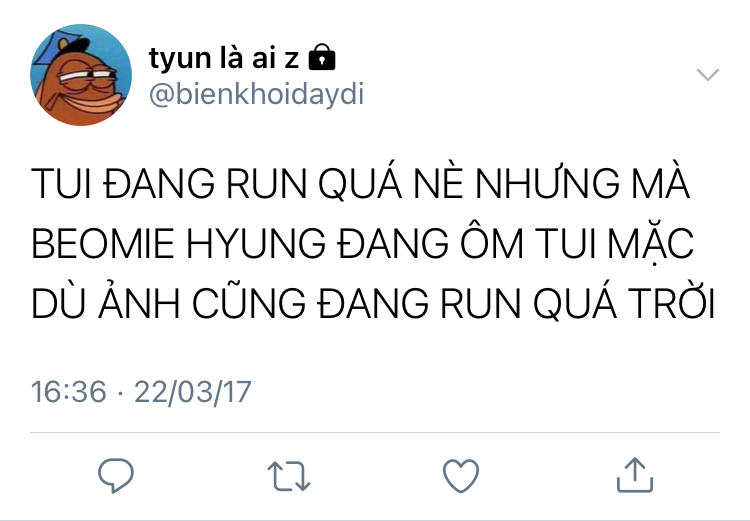750x521 pixels.
Task: Click the word BEOMIE in the tweet
Action: click(x=103, y=244)
